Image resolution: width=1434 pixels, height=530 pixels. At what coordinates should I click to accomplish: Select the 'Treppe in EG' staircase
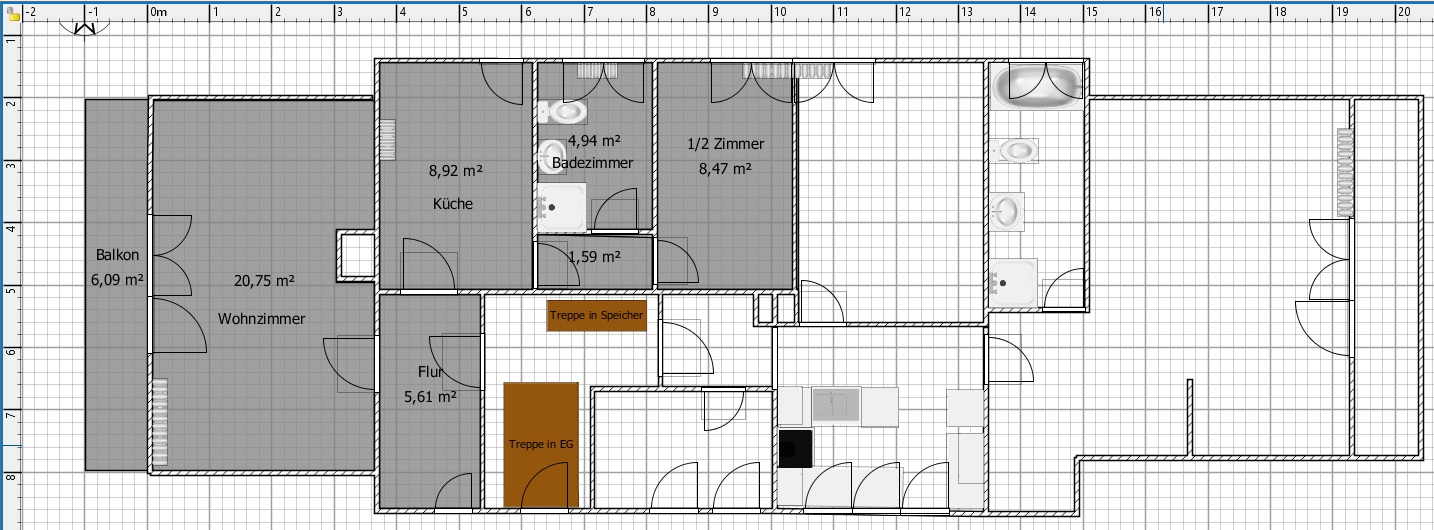(541, 444)
